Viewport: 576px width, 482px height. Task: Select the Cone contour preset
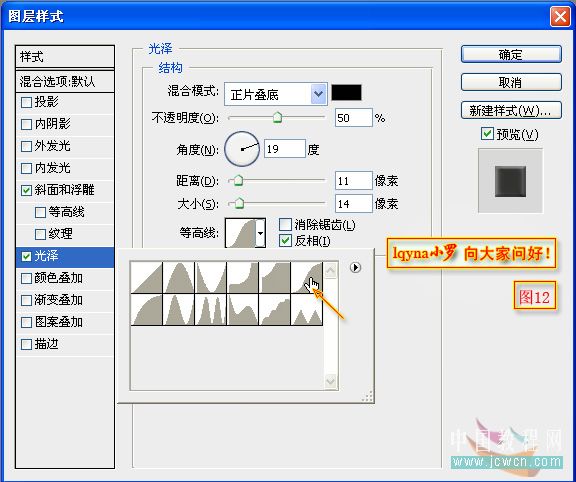(179, 277)
